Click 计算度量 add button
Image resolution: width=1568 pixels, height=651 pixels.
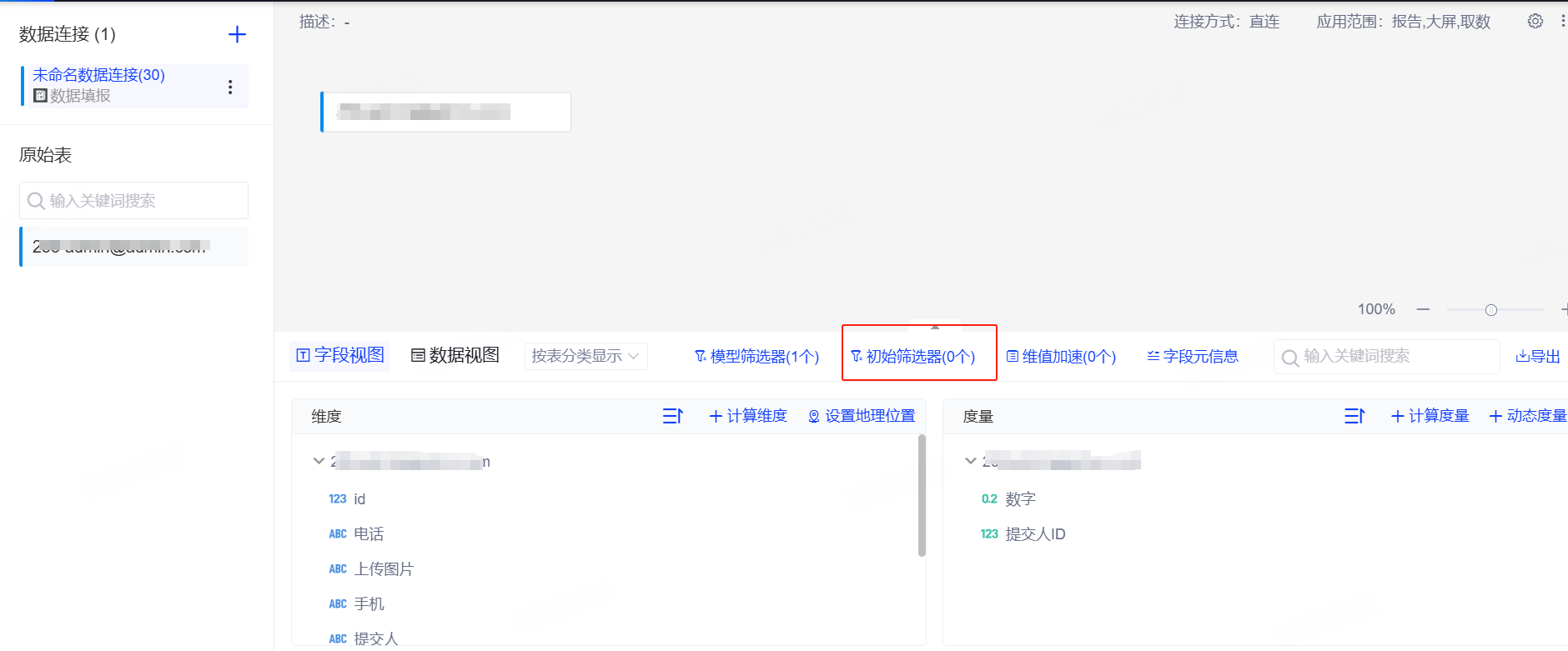(x=1430, y=416)
